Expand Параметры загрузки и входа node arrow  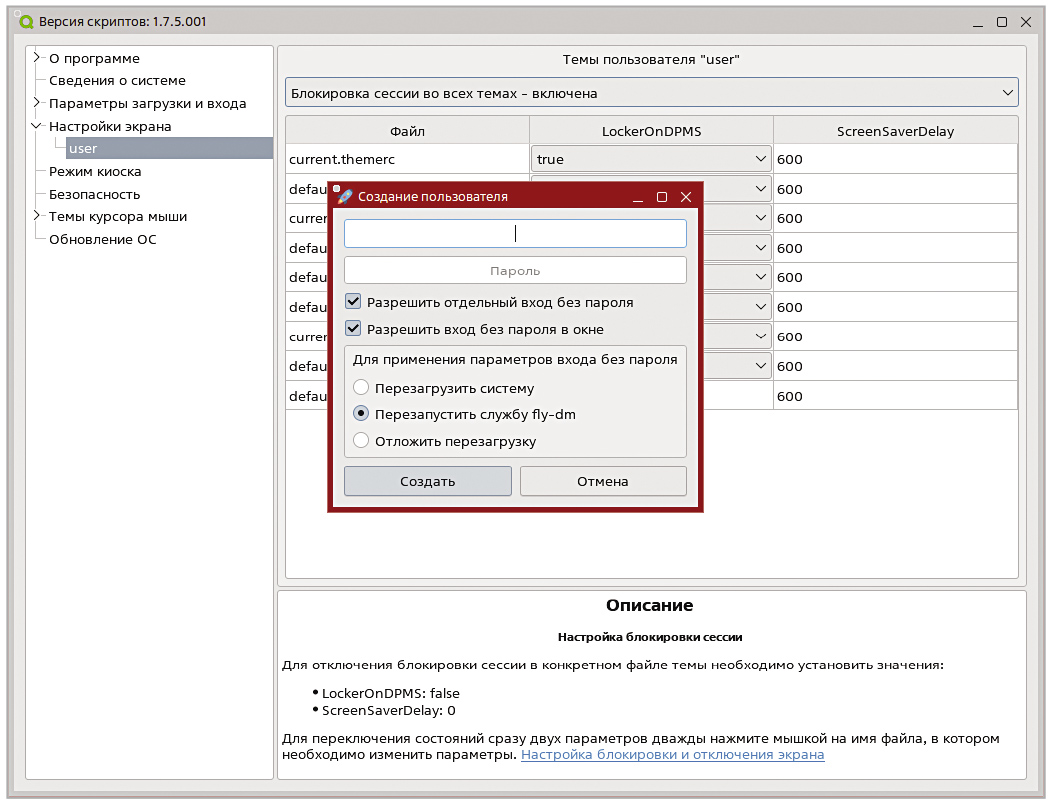tap(38, 103)
